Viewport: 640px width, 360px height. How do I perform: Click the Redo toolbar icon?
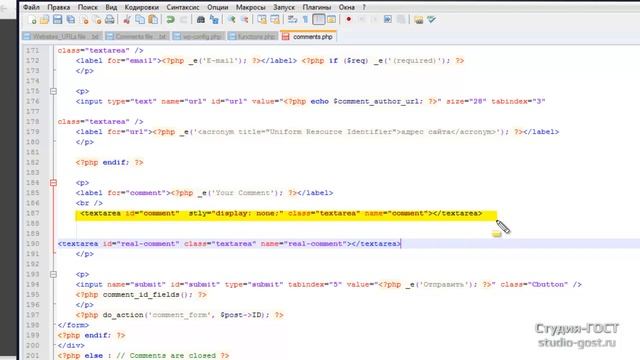pyautogui.click(x=184, y=20)
